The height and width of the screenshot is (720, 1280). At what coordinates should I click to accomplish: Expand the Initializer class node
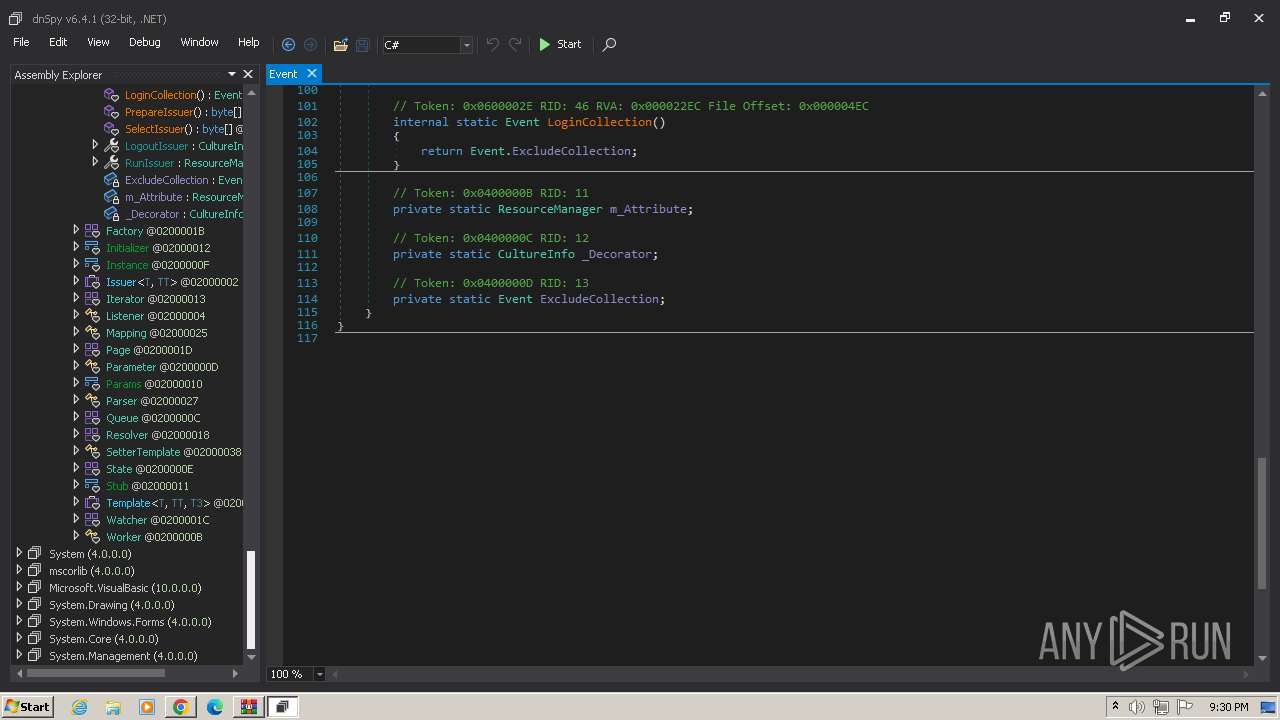click(76, 247)
